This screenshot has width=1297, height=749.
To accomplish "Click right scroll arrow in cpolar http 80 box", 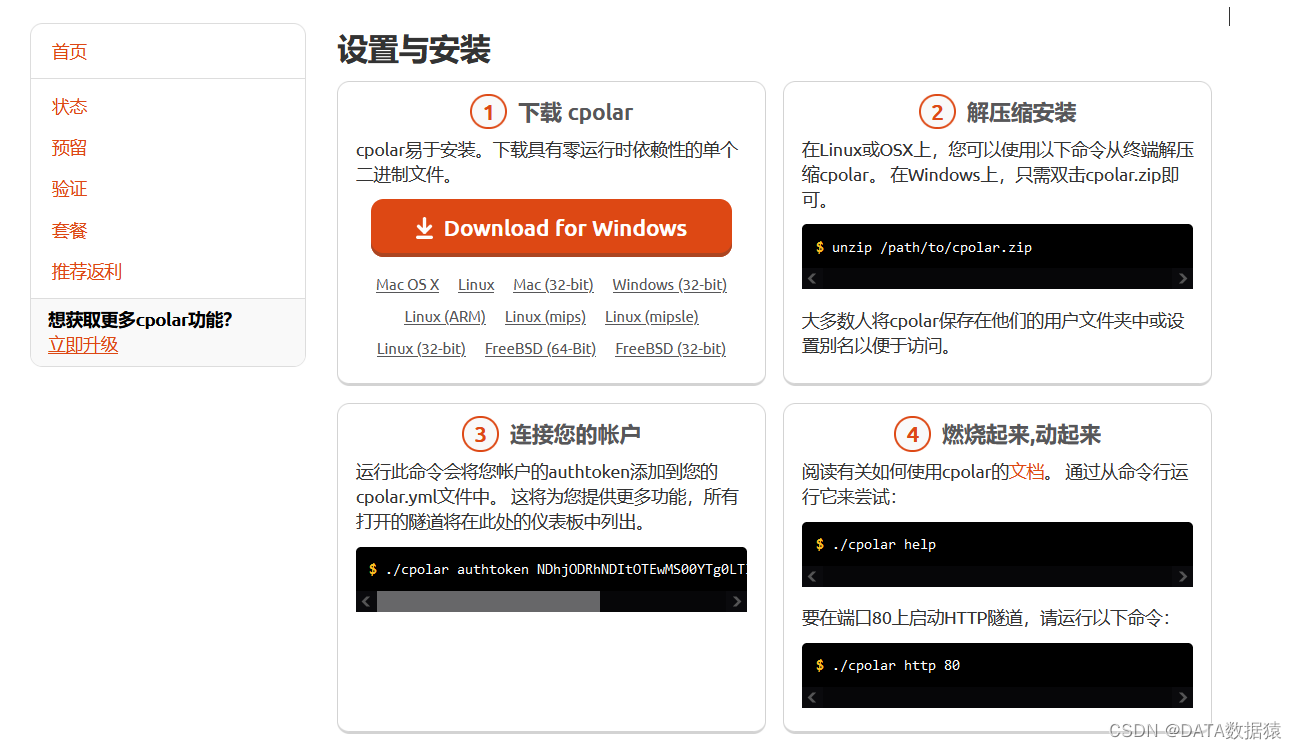I will (x=1183, y=697).
